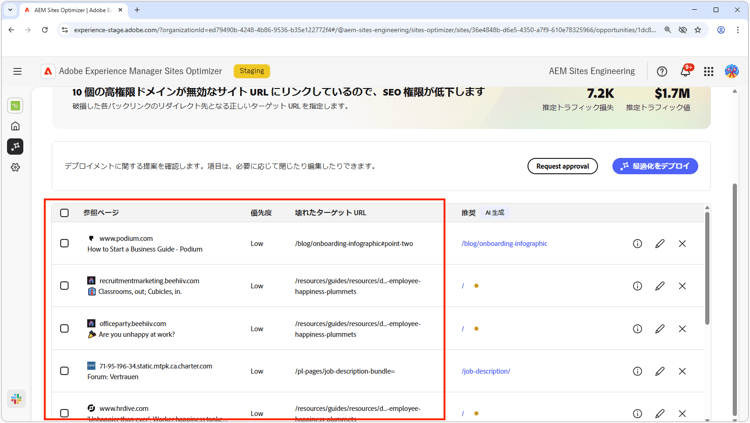Dismiss the officeparty.beehiiv.com row

683,329
